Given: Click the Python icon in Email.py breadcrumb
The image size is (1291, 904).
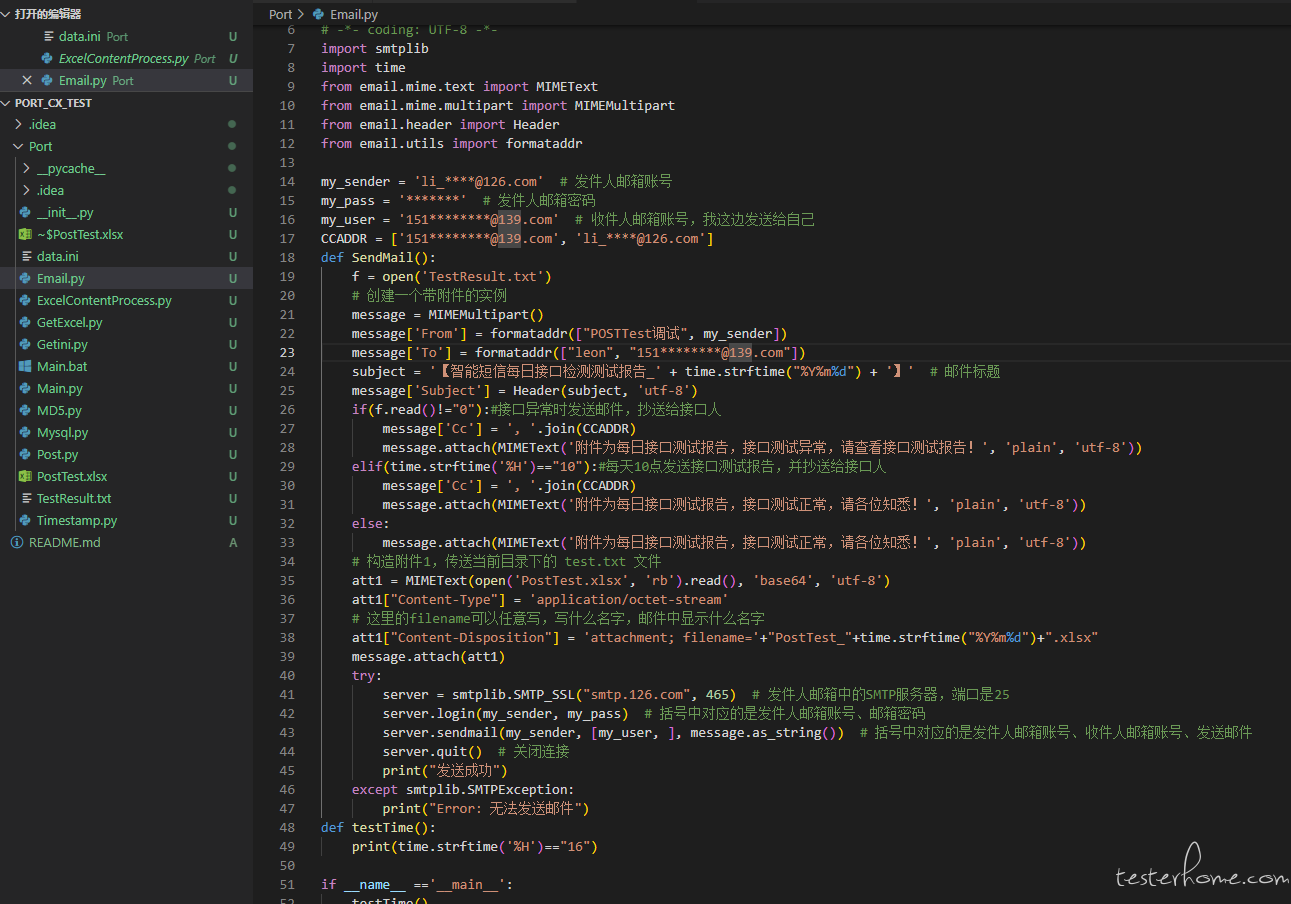Looking at the screenshot, I should (319, 14).
